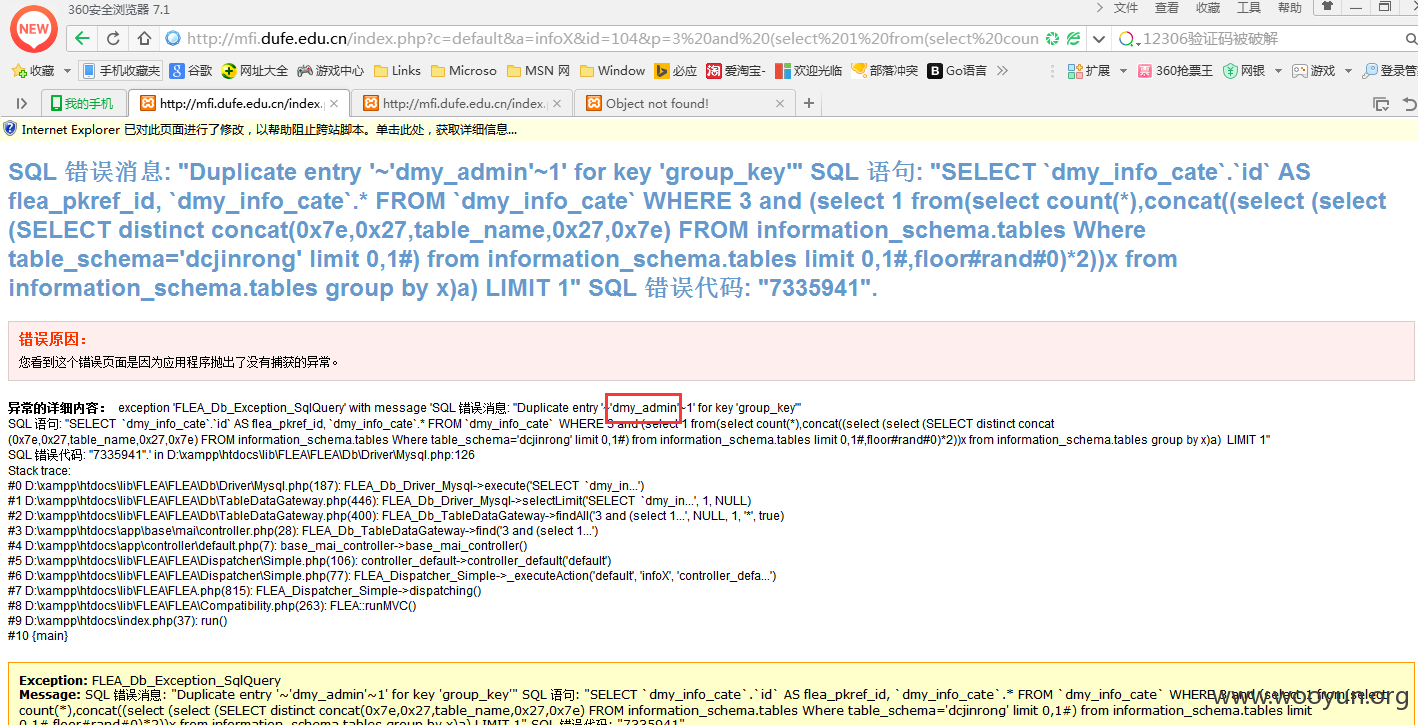Click the 错误原因 heading text
1418x725 pixels.
click(54, 339)
